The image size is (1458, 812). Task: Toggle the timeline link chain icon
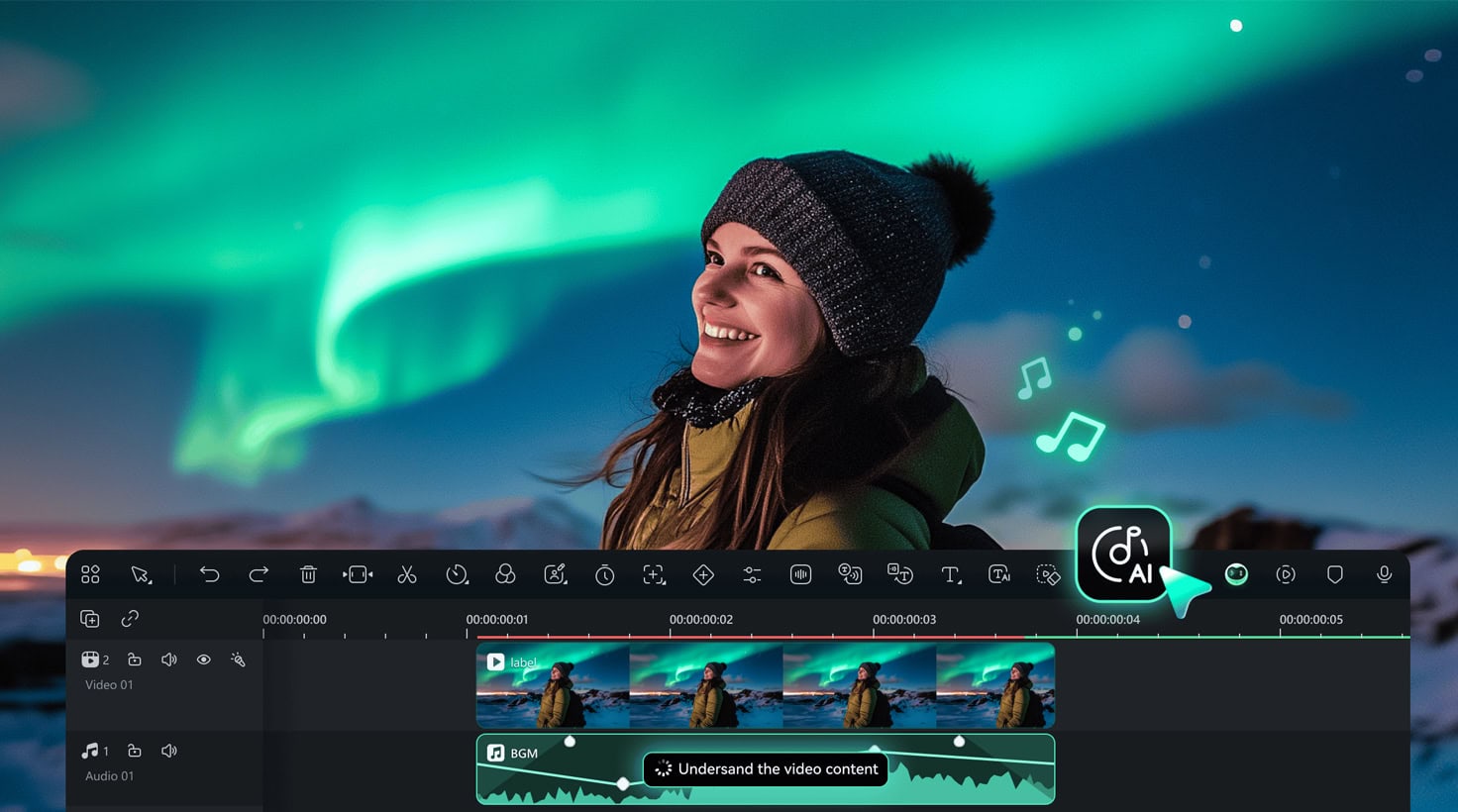click(x=130, y=619)
